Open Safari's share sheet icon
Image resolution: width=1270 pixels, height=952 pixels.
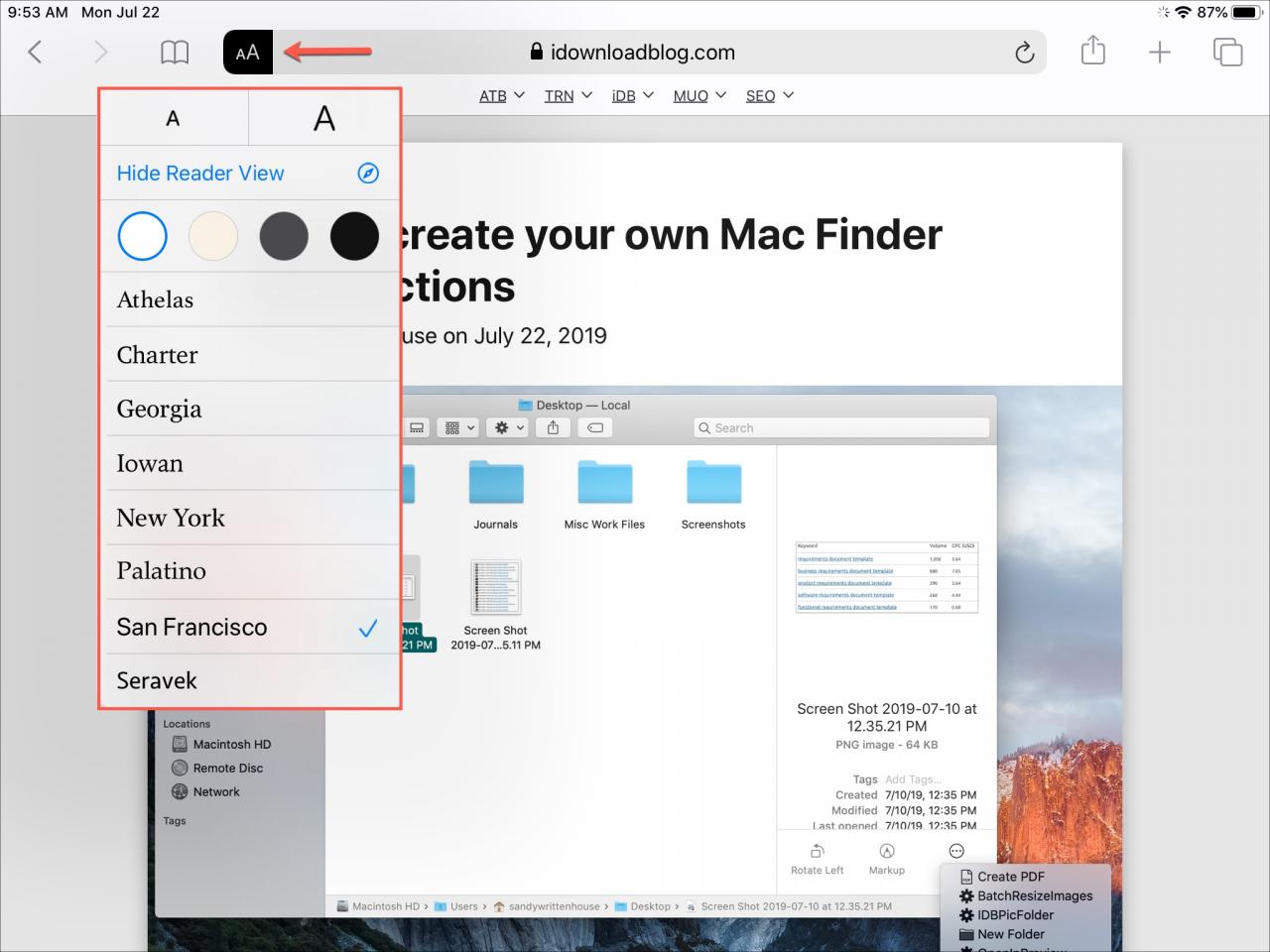pos(1092,51)
